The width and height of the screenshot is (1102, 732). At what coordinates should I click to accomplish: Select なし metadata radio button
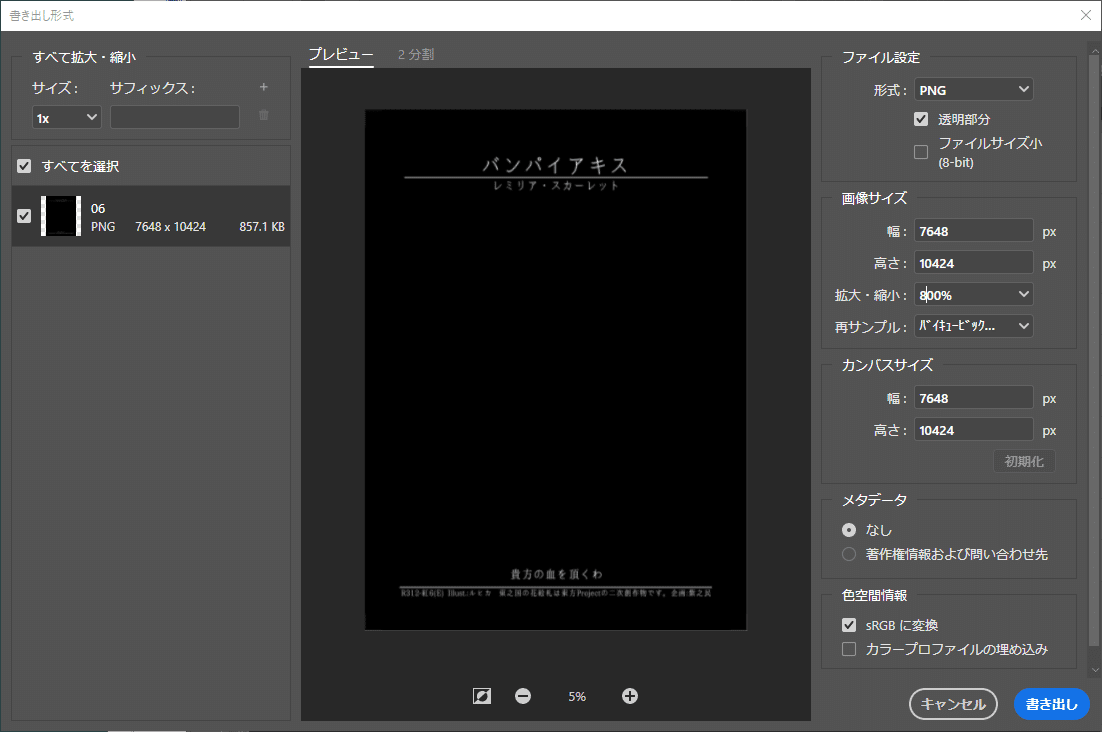[x=849, y=530]
